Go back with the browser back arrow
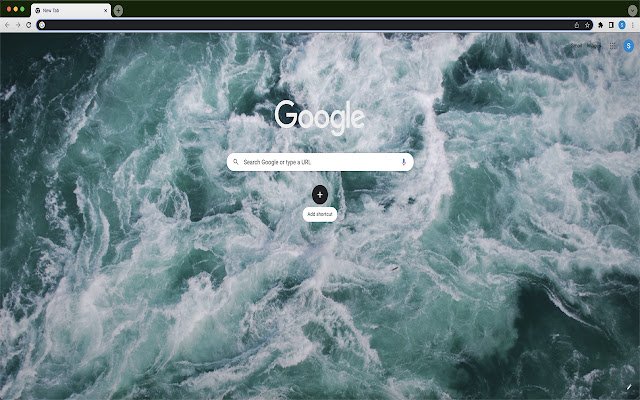Screen dimensions: 640x400 7,25
